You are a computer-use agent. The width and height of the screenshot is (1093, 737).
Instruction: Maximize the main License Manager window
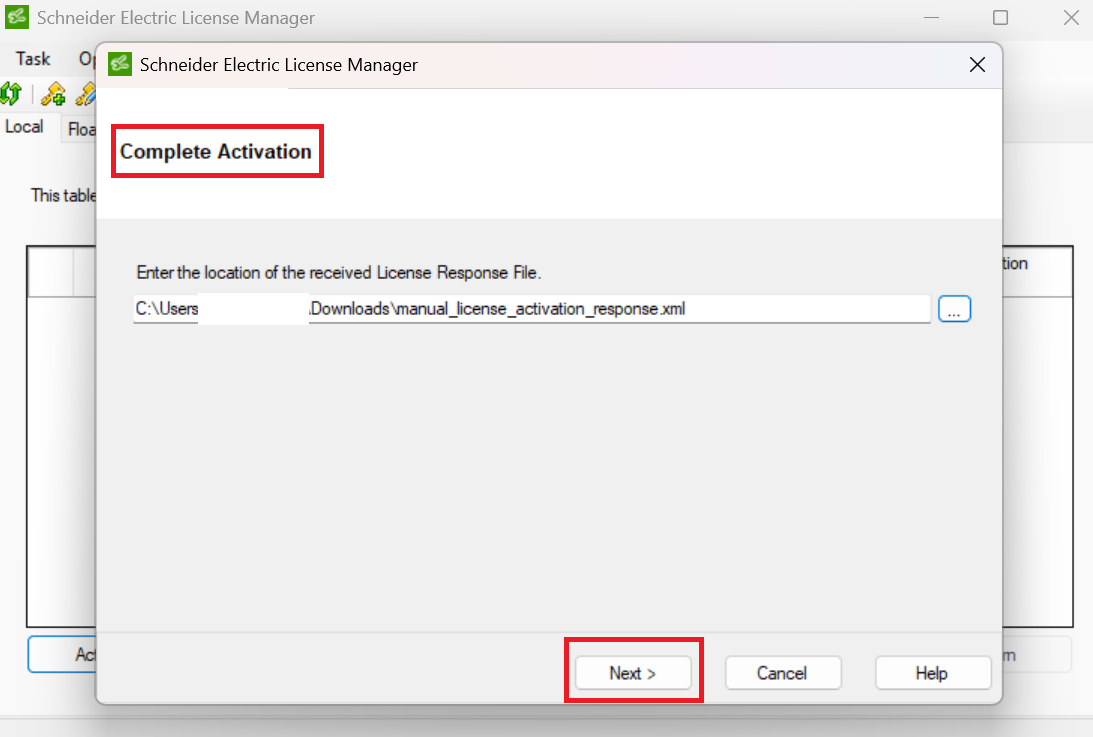(x=1000, y=17)
